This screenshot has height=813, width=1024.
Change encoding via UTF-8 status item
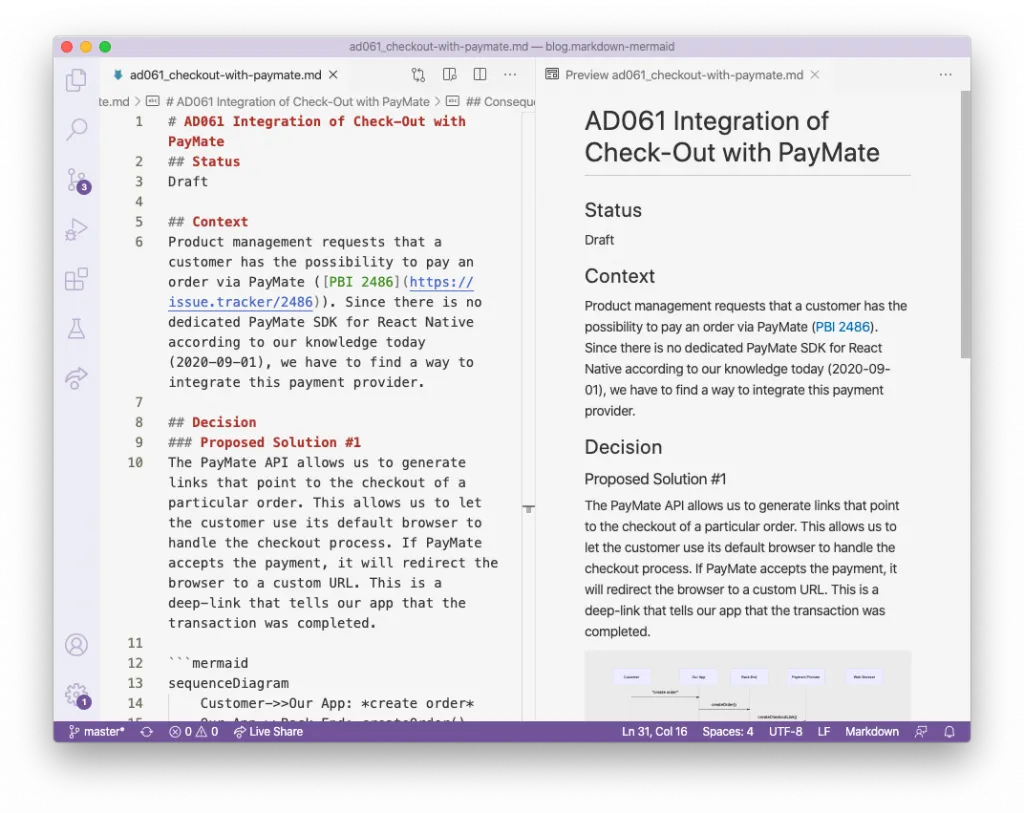point(785,732)
